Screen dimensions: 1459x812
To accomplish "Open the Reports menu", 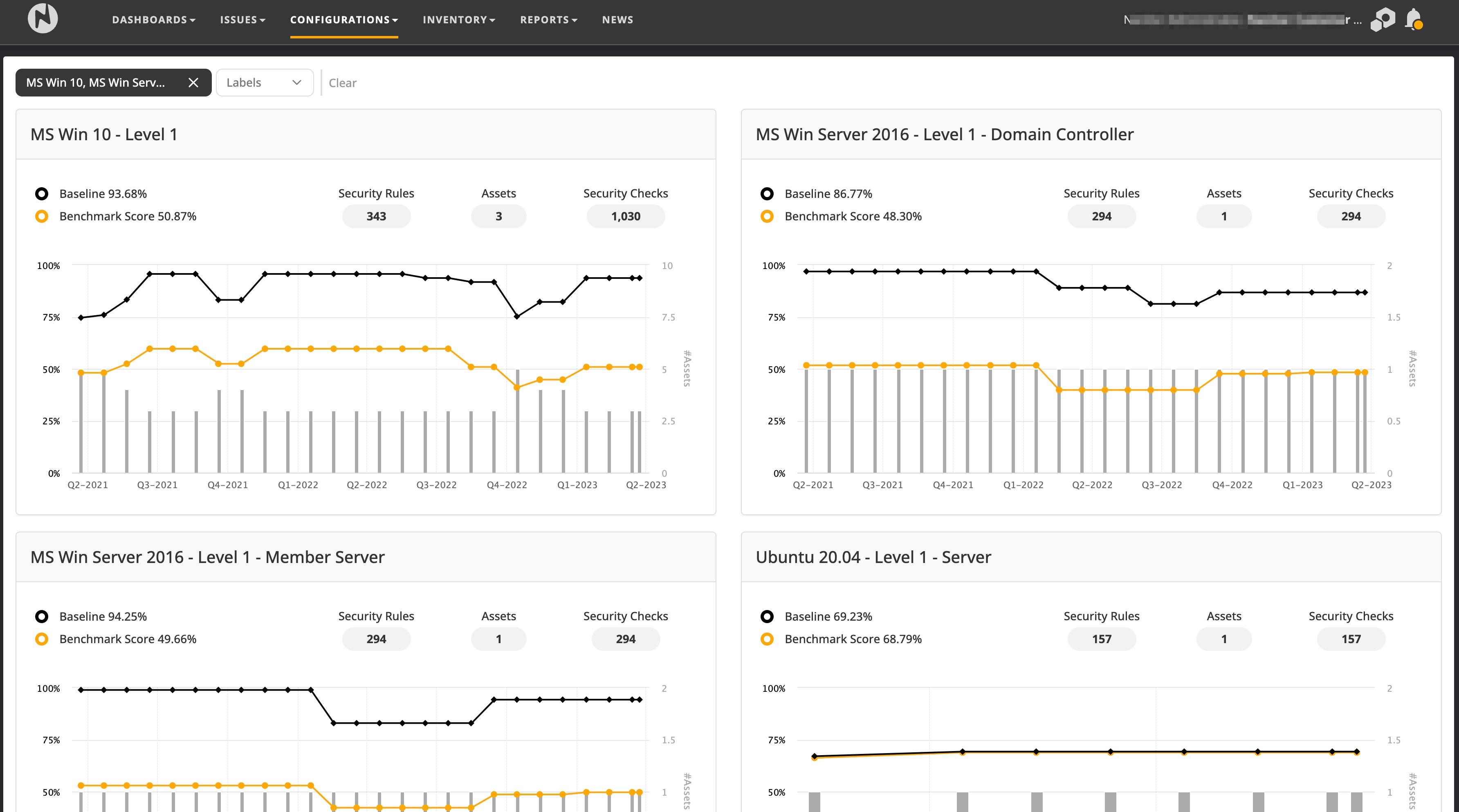I will [x=548, y=20].
